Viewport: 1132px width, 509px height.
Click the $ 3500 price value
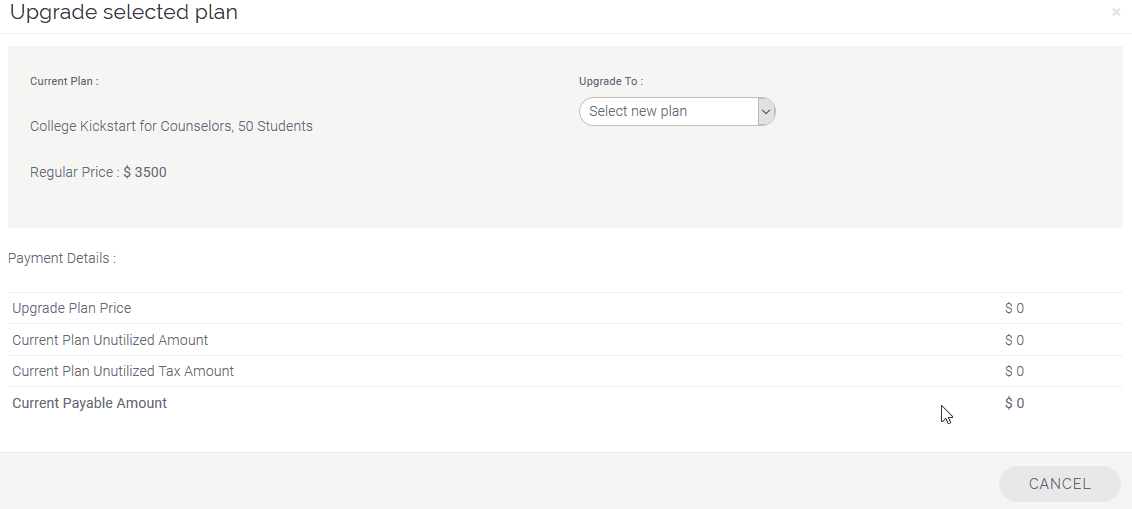click(145, 173)
